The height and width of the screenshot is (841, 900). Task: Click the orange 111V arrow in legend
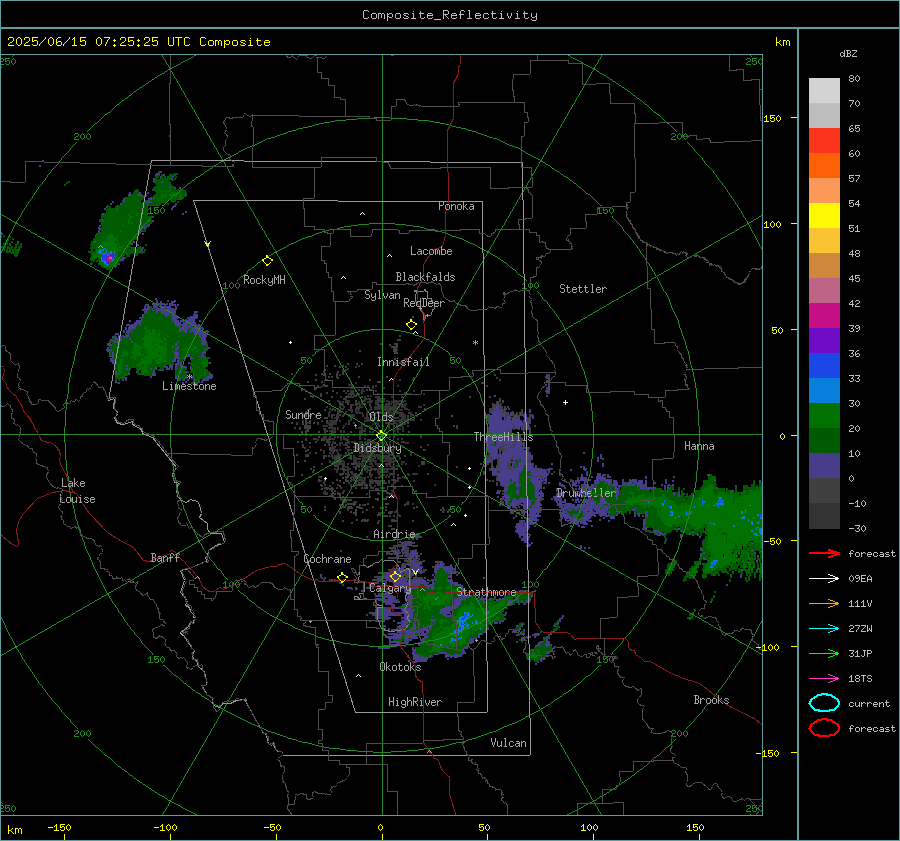point(824,603)
